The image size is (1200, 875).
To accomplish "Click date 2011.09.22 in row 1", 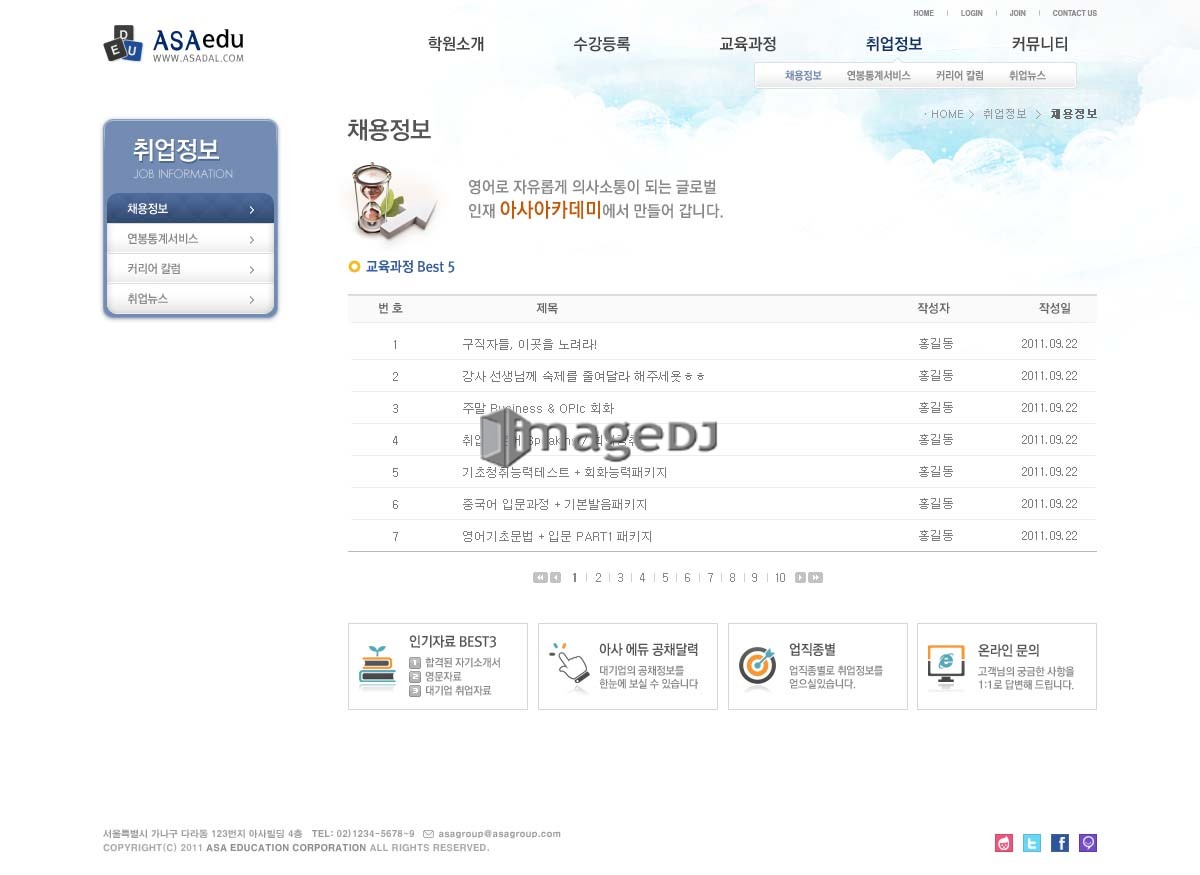I will tap(1049, 344).
